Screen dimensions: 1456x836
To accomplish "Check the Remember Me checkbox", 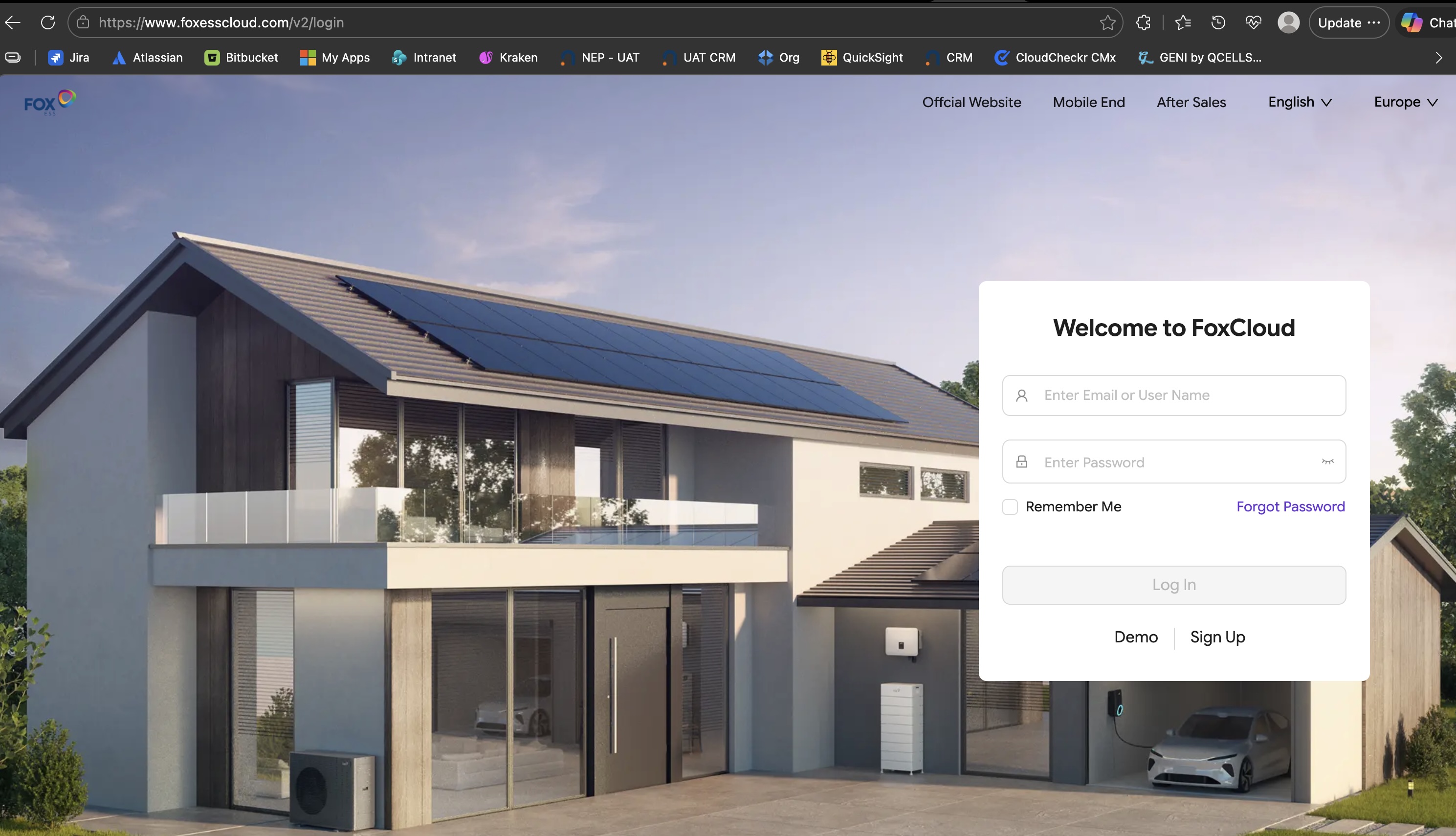I will point(1010,506).
